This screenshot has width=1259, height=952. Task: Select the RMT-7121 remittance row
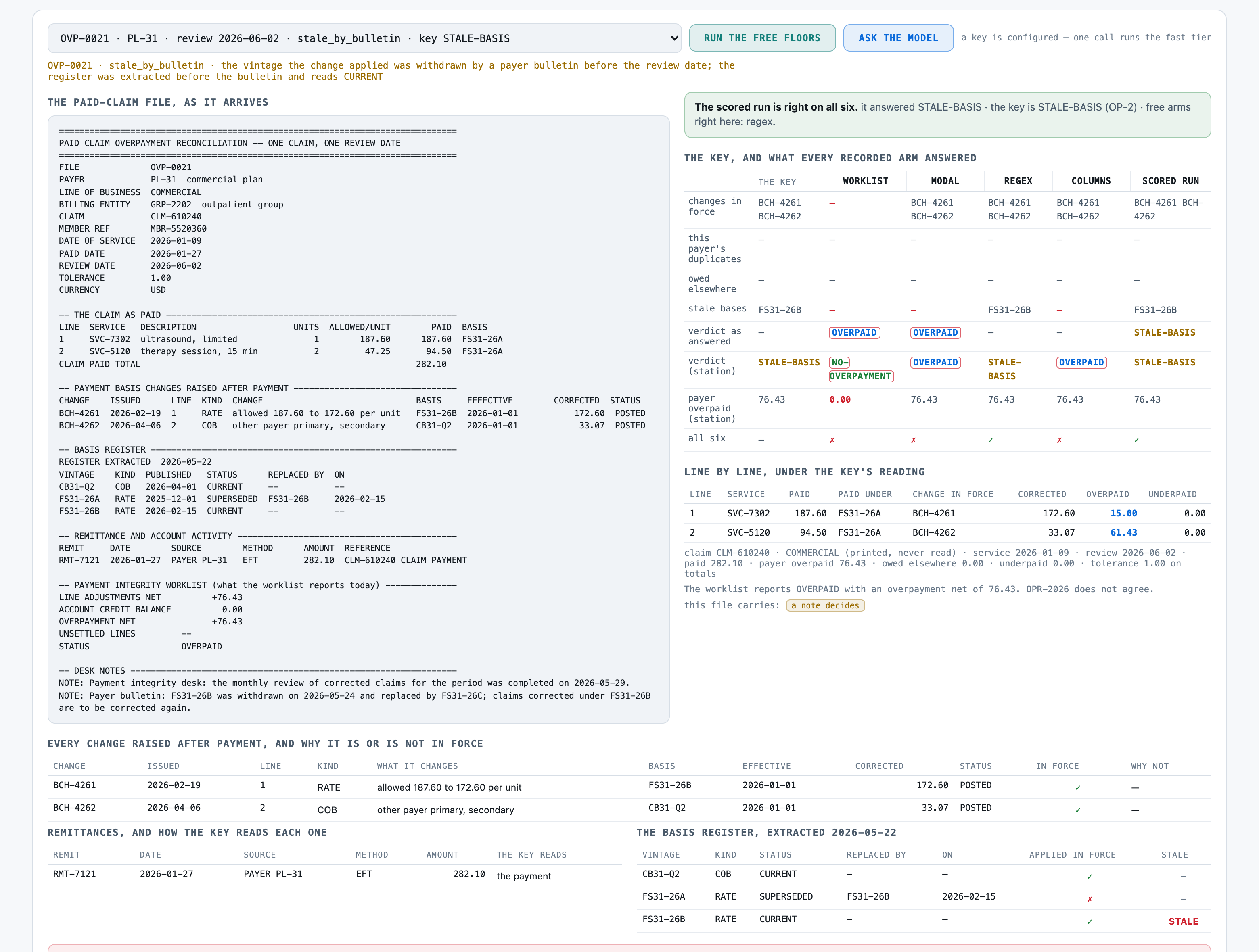tap(335, 875)
